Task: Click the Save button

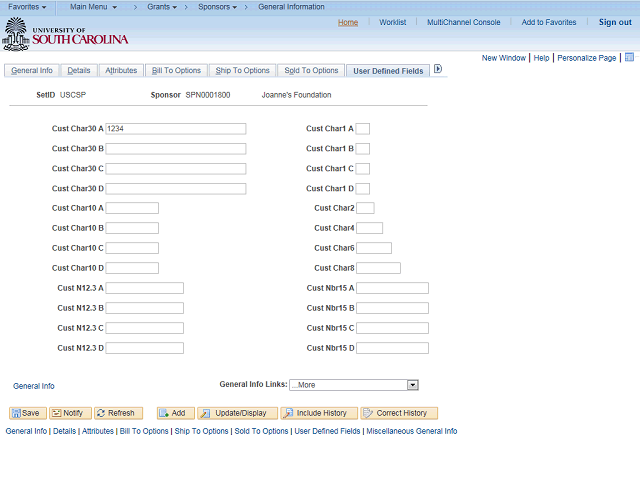Action: [x=28, y=413]
